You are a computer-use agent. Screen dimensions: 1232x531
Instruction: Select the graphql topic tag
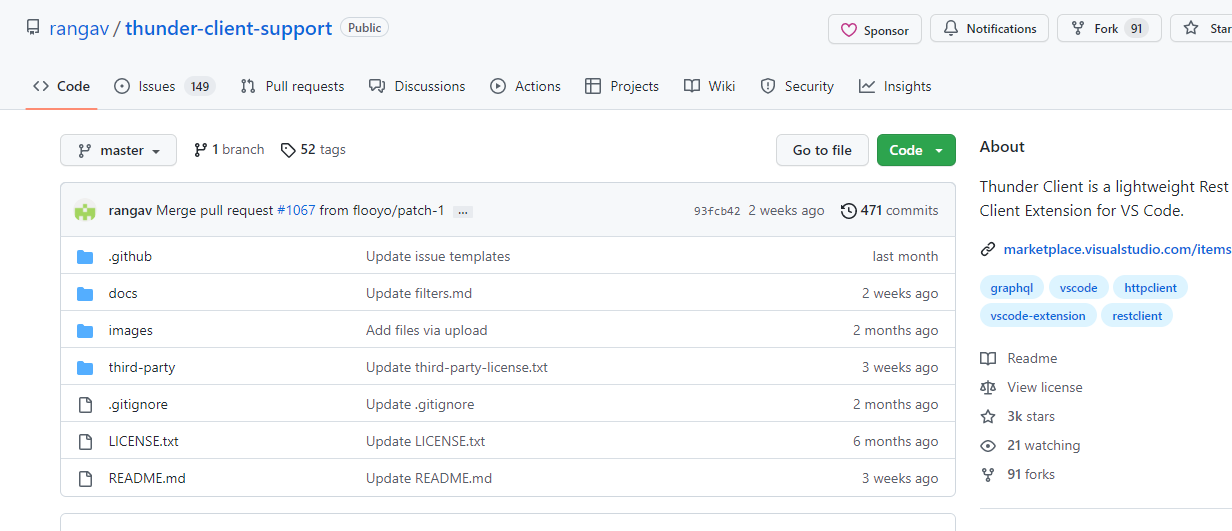1011,288
